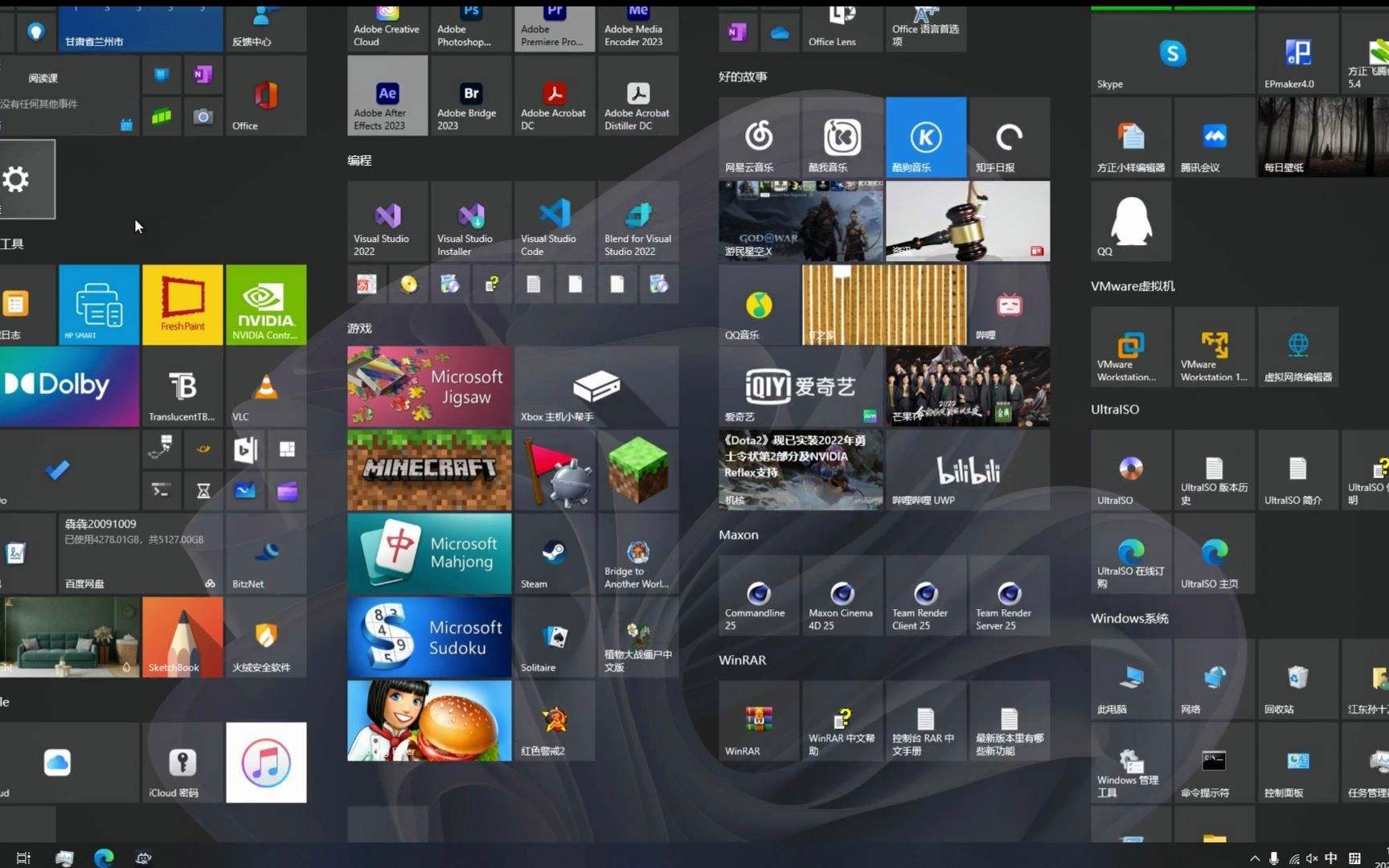Open the Dolby tile
Viewport: 1389px width, 868px height.
coord(68,387)
